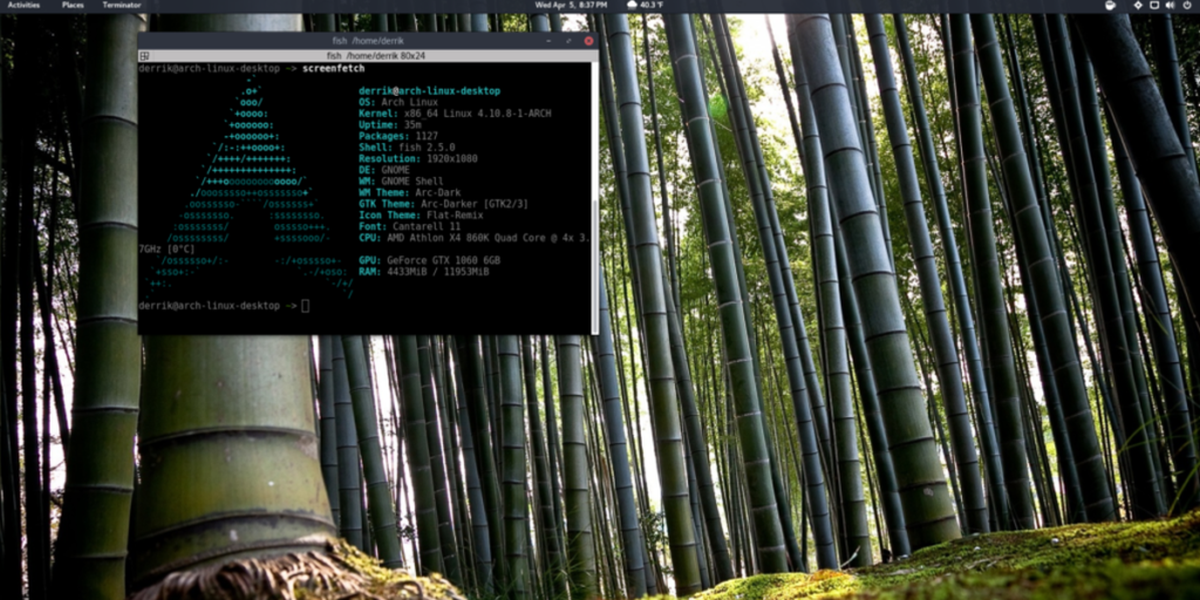Open the power system menu icon

coord(1185,6)
